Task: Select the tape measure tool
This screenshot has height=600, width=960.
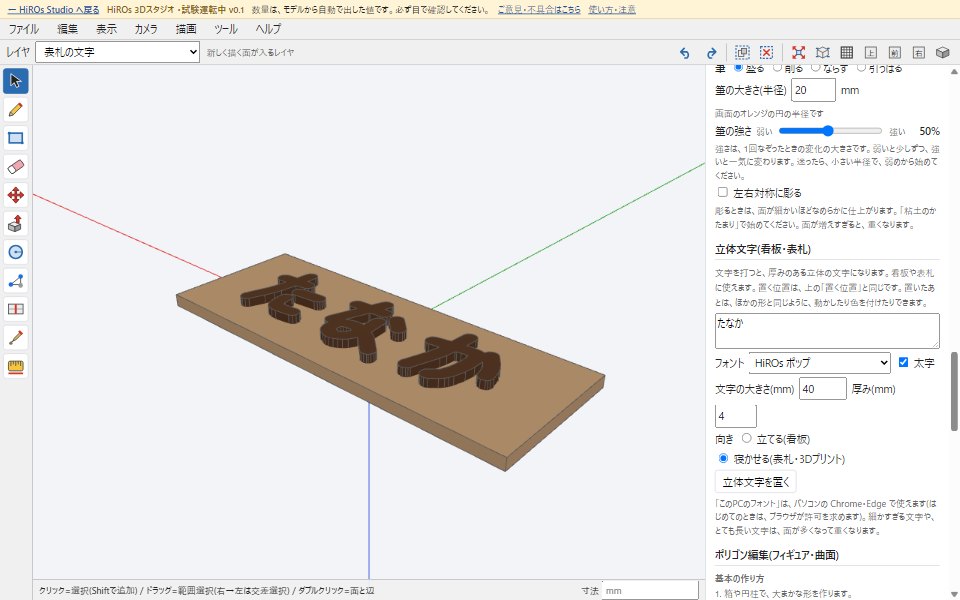Action: [16, 367]
